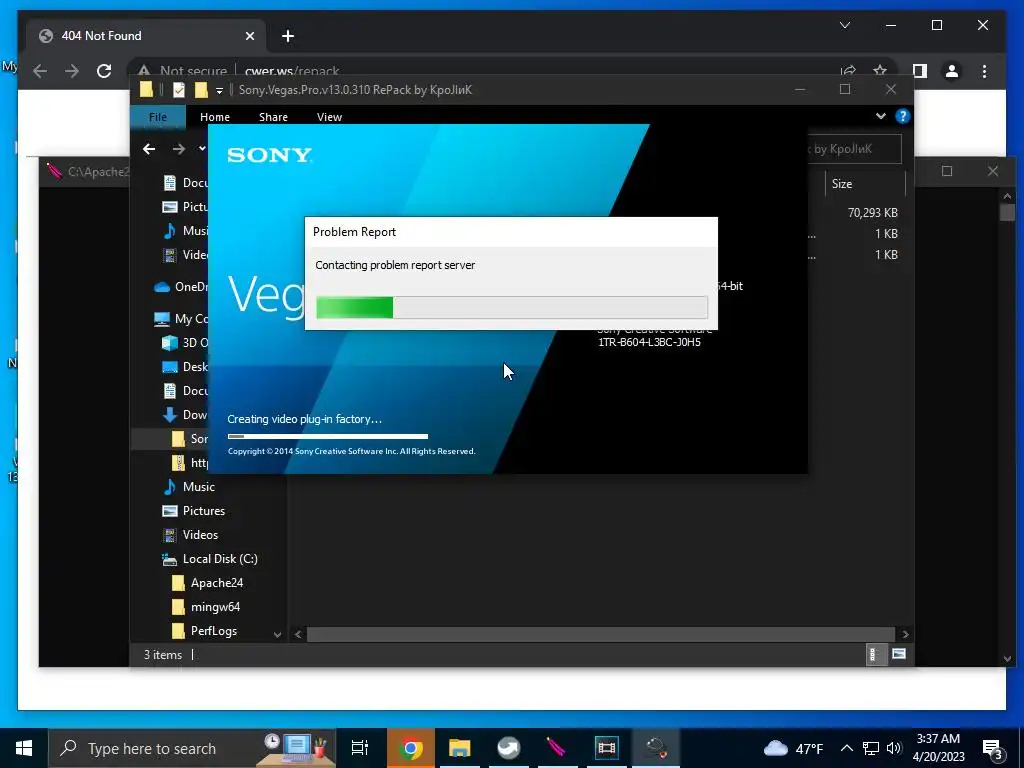1024x768 pixels.
Task: Switch to Vegas Pro filmstrip icon on taskbar
Action: tap(606, 748)
